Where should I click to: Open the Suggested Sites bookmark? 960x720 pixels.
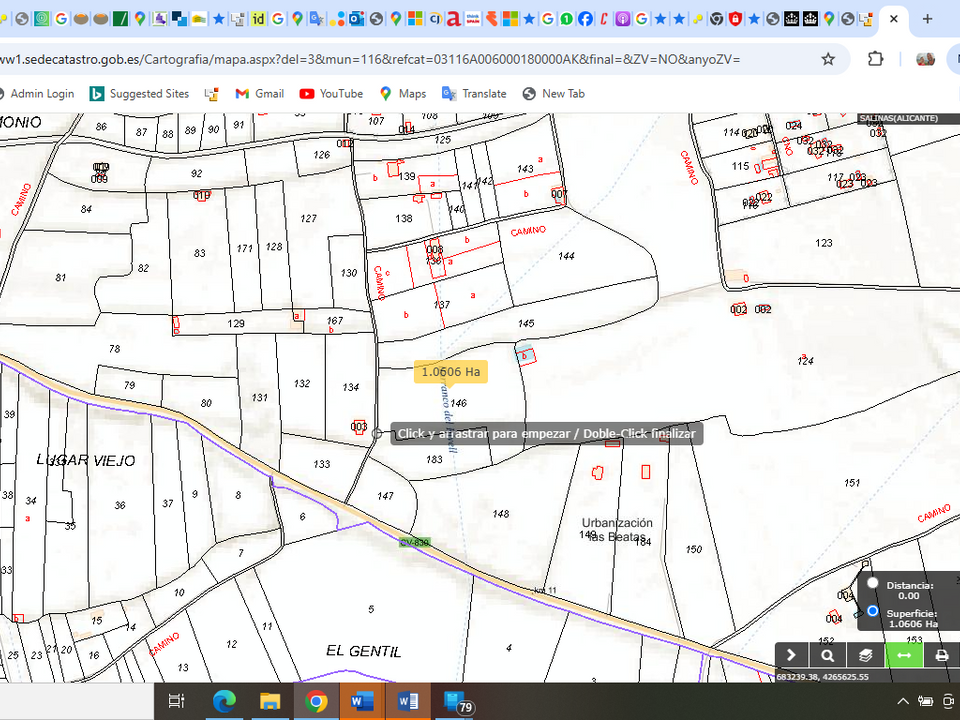[140, 94]
